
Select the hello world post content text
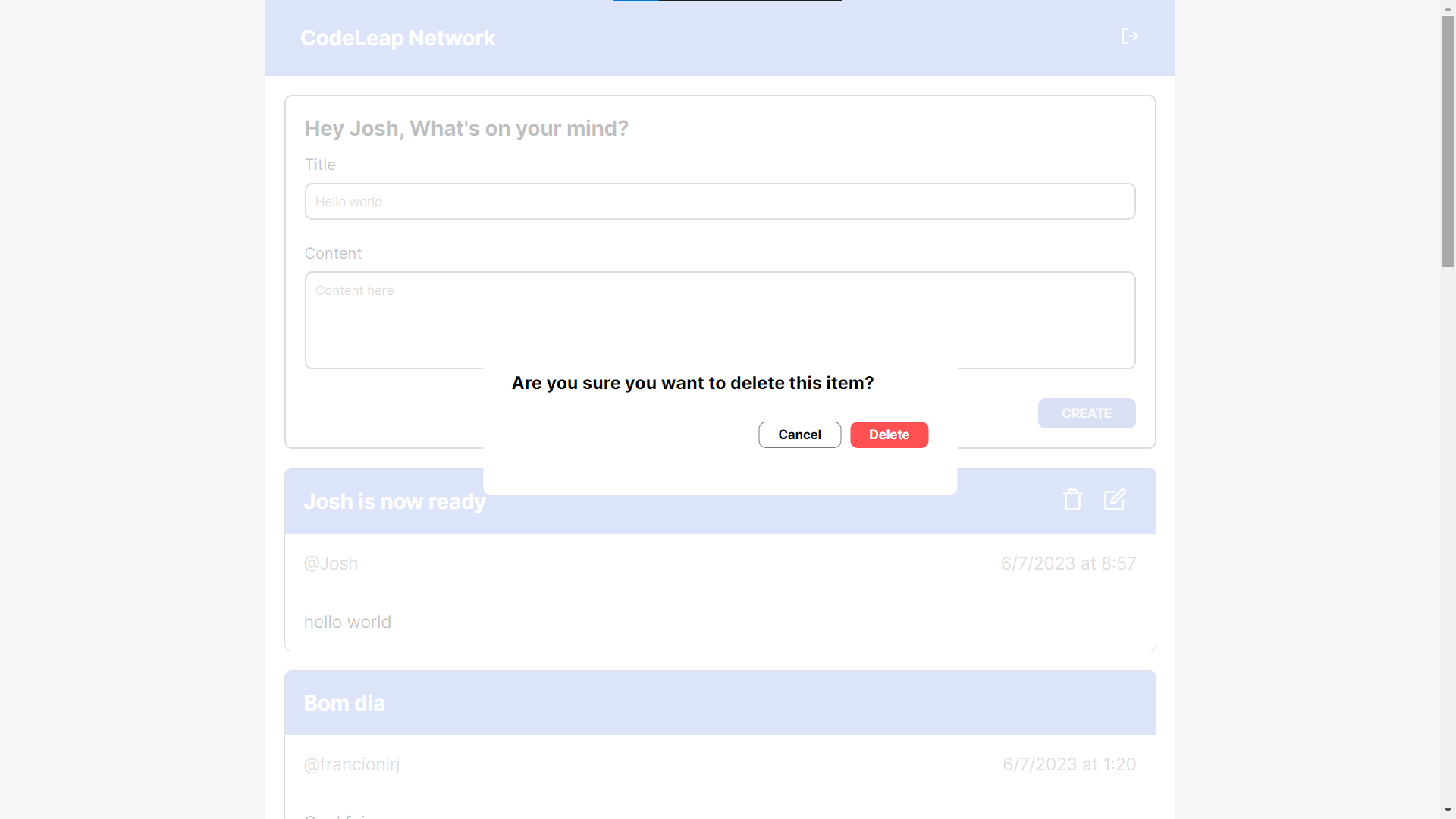(x=347, y=621)
